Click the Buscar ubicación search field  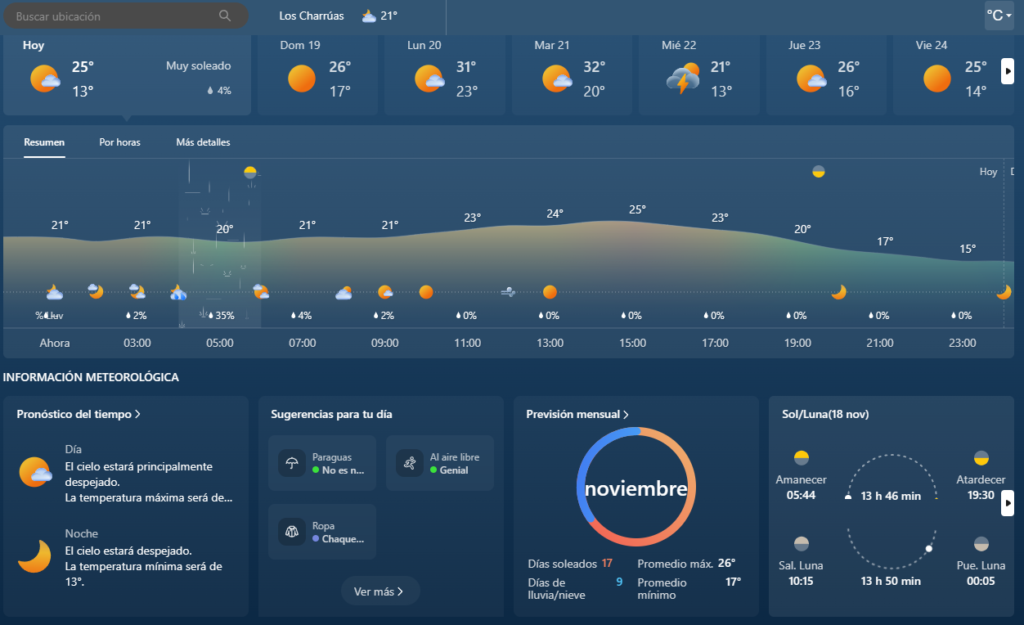(110, 16)
